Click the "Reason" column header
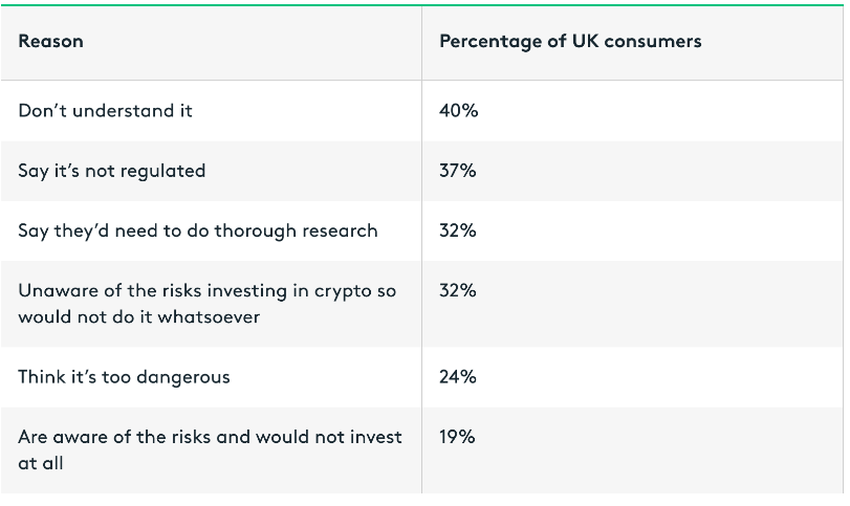Viewport: 850px width, 506px height. [x=51, y=42]
